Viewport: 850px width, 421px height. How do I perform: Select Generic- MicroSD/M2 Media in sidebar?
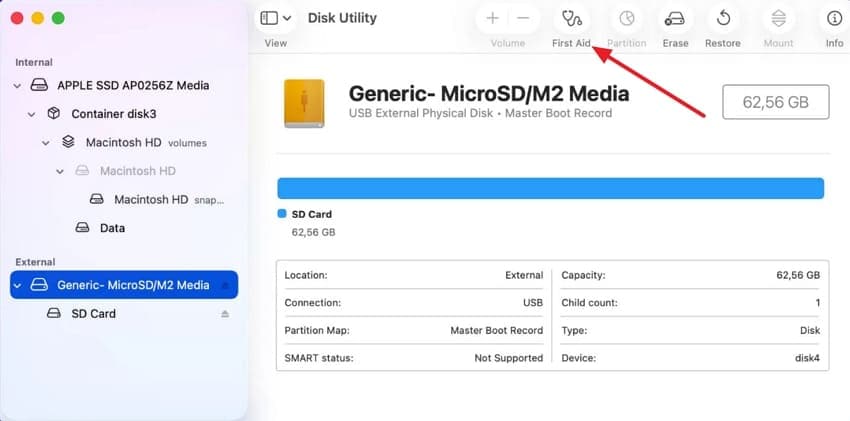(124, 285)
